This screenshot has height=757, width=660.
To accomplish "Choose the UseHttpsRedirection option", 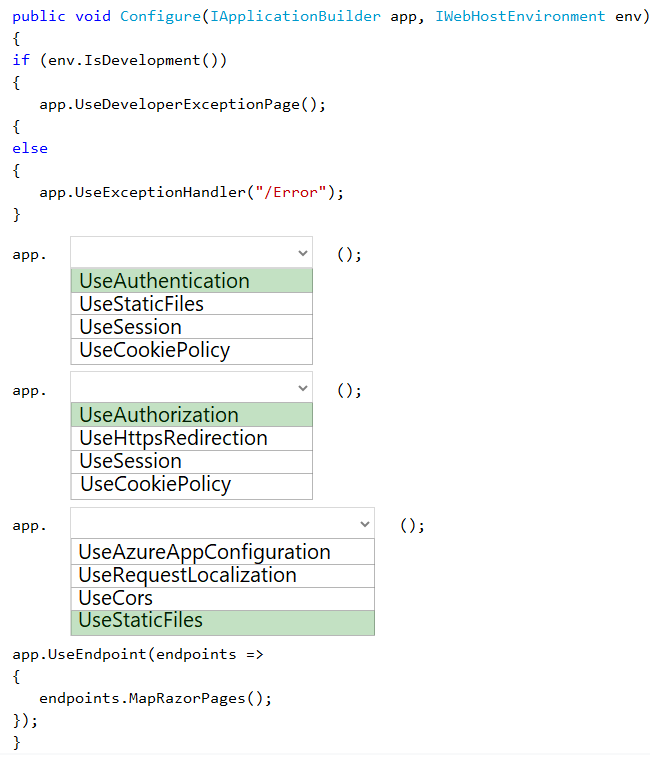I will (192, 438).
